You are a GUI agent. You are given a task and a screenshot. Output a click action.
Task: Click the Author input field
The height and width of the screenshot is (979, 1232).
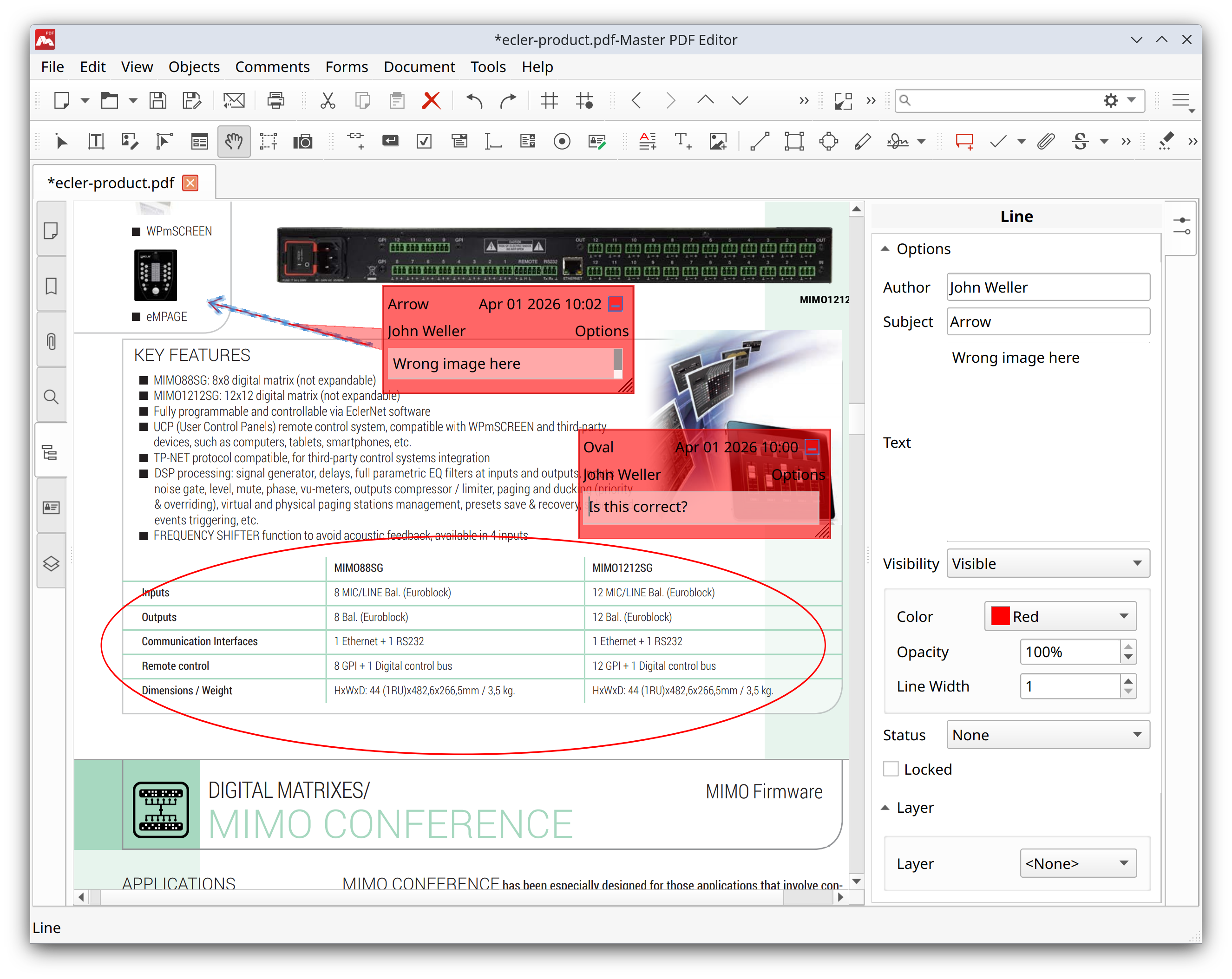pos(1048,287)
